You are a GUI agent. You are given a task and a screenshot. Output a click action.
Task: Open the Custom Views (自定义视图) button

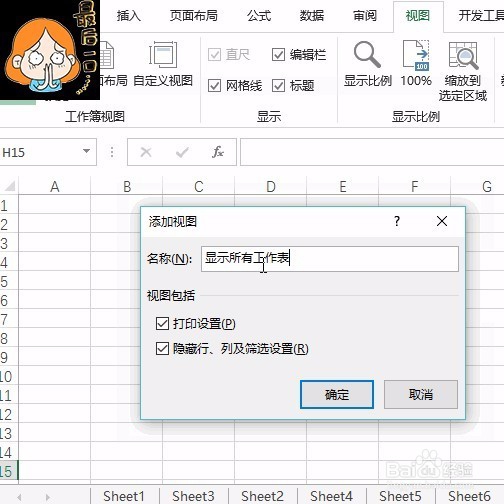(x=163, y=64)
